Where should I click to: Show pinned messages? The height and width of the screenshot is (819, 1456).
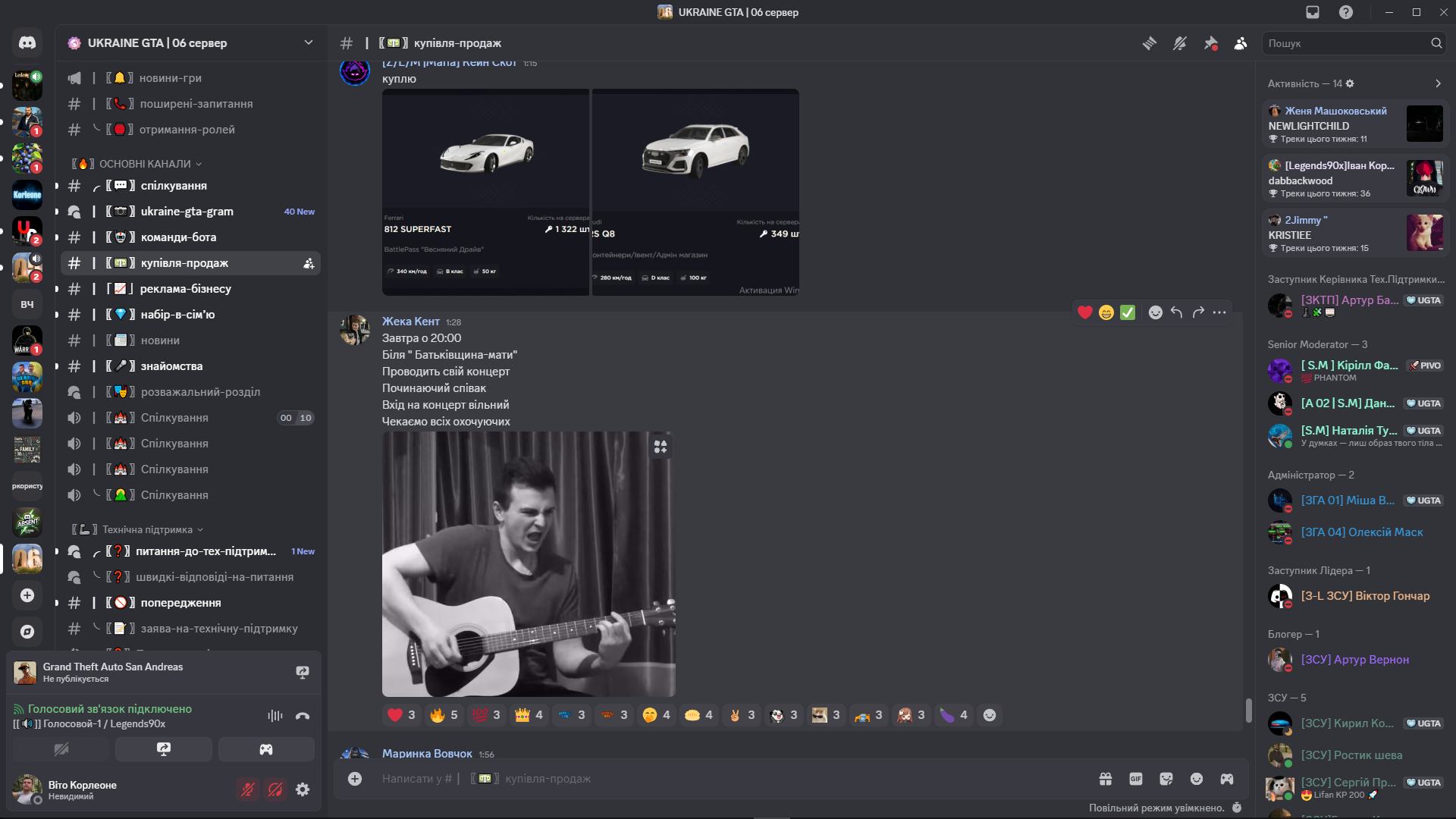[1210, 43]
